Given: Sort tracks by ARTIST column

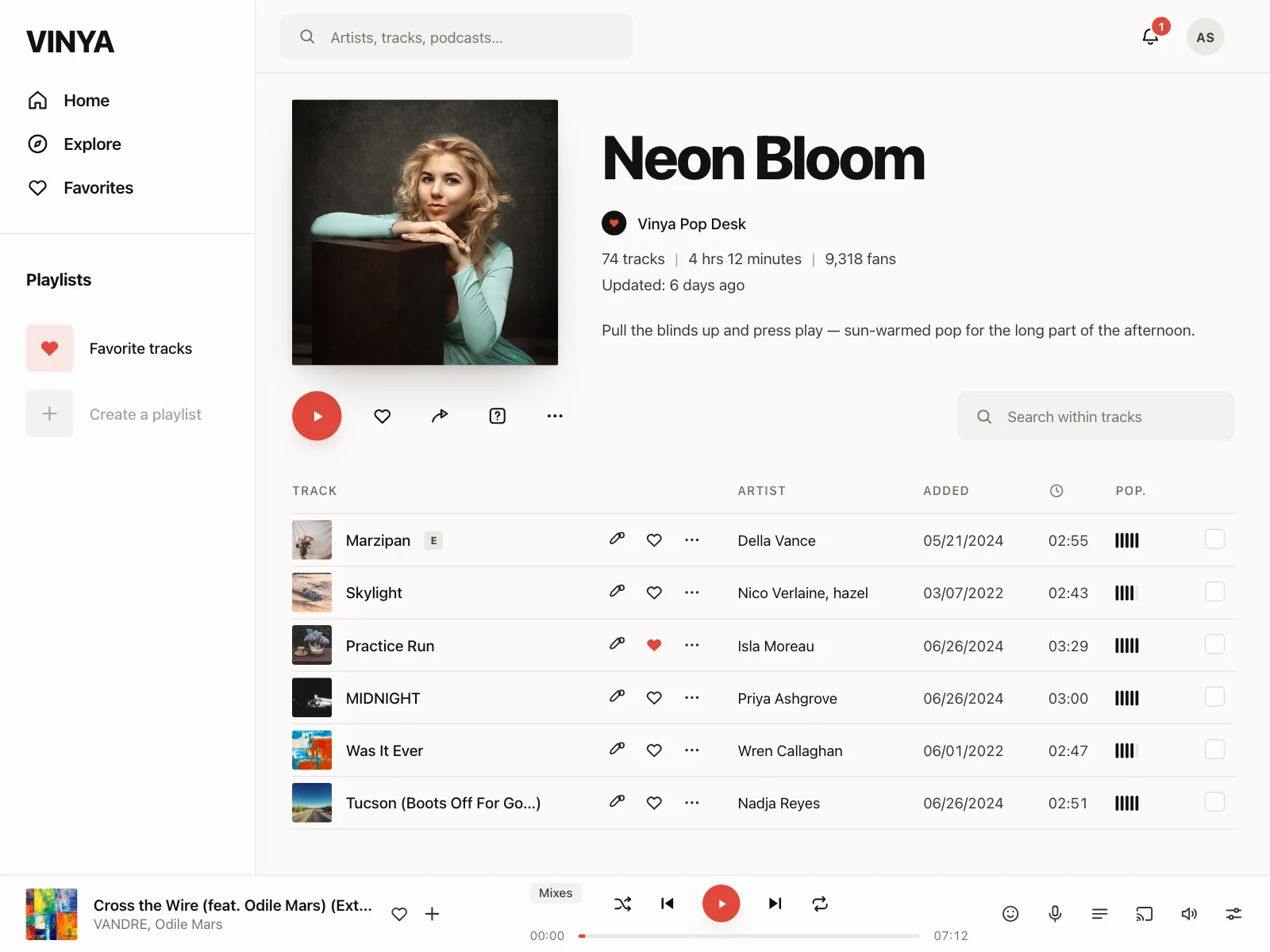Looking at the screenshot, I should [761, 491].
